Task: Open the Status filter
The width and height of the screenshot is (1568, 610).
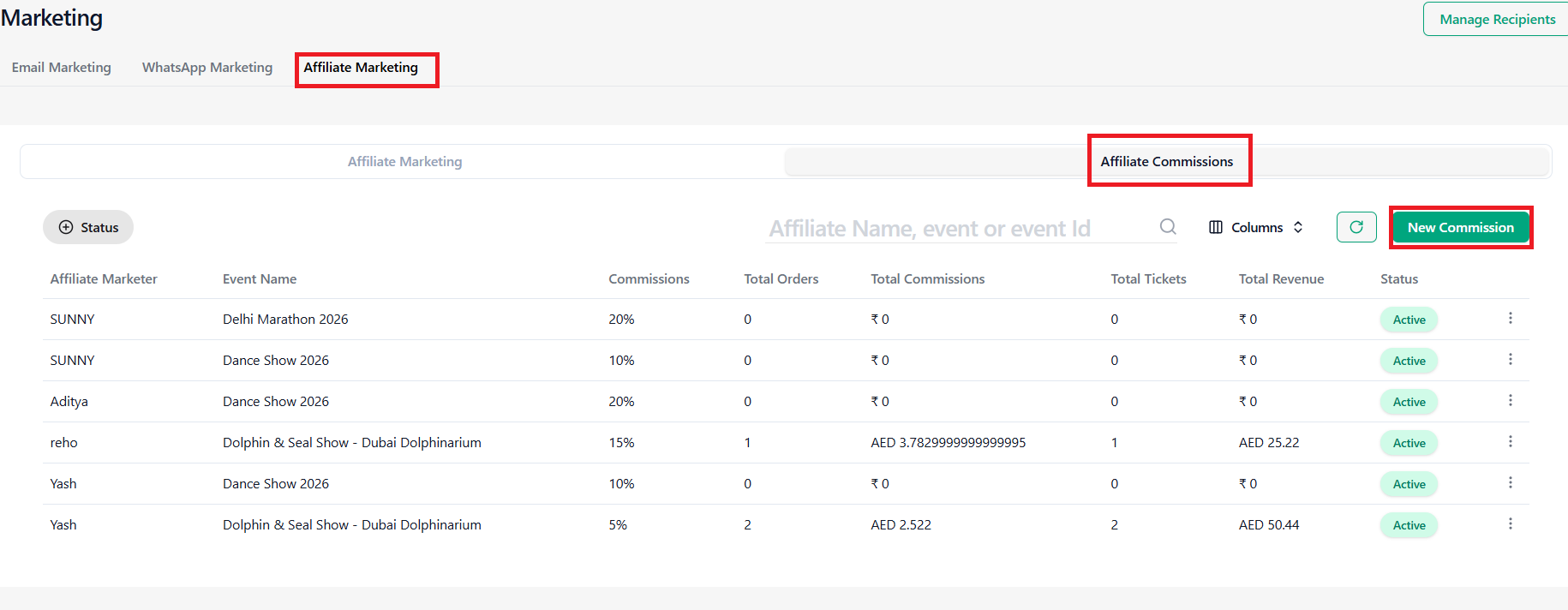Action: [x=88, y=227]
